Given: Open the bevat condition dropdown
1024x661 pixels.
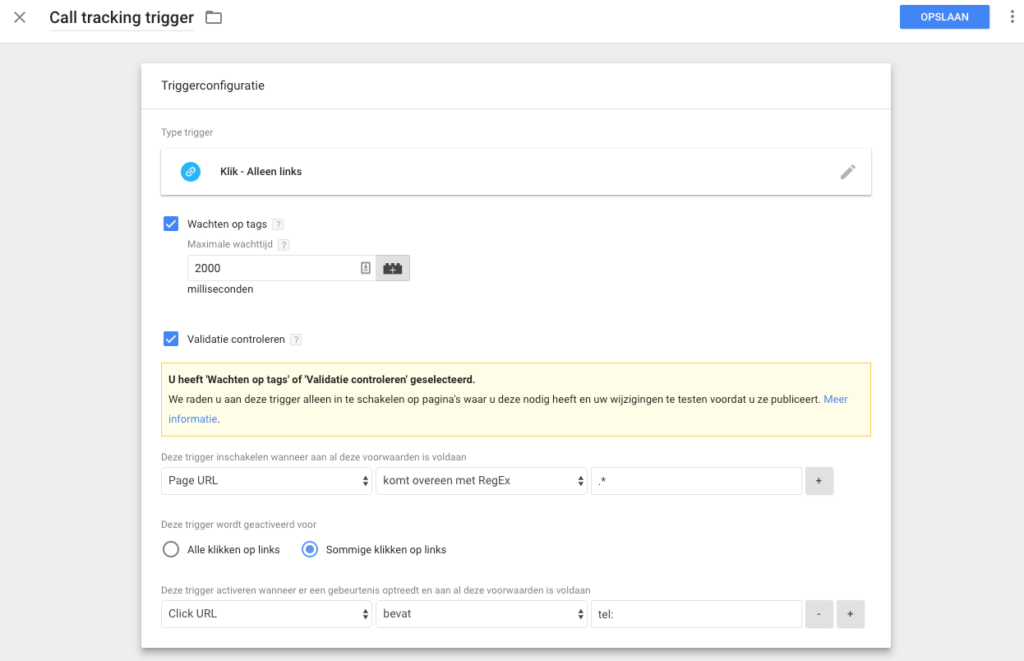Looking at the screenshot, I should click(x=481, y=614).
